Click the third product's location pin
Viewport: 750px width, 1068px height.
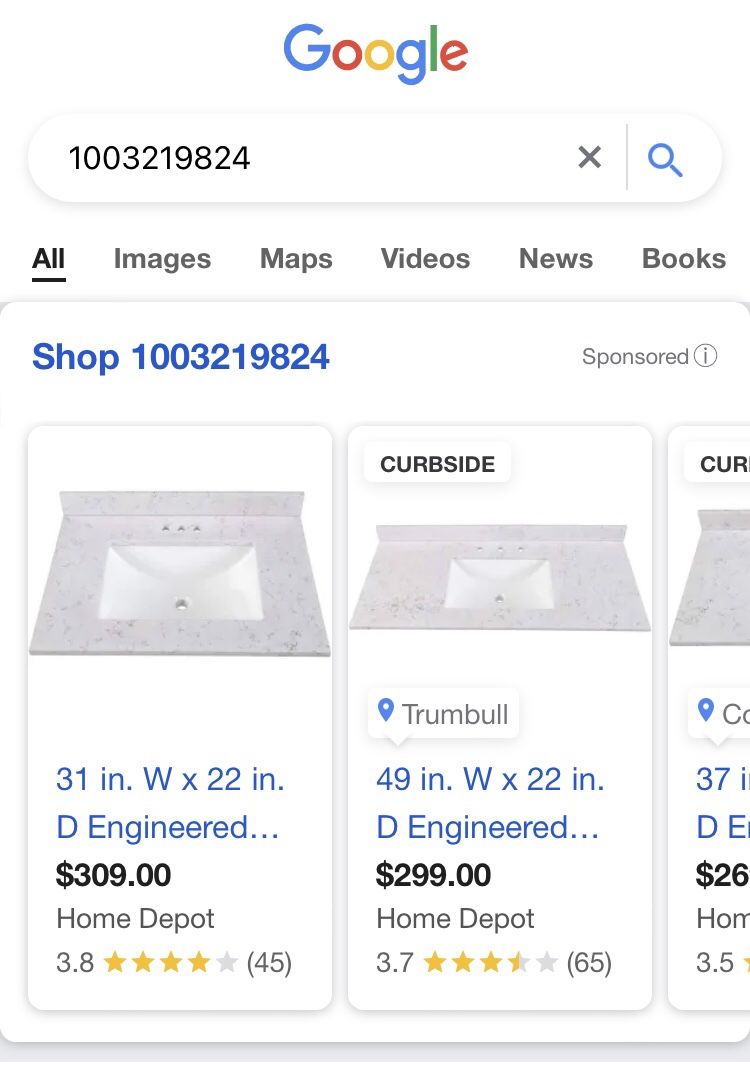pyautogui.click(x=706, y=711)
